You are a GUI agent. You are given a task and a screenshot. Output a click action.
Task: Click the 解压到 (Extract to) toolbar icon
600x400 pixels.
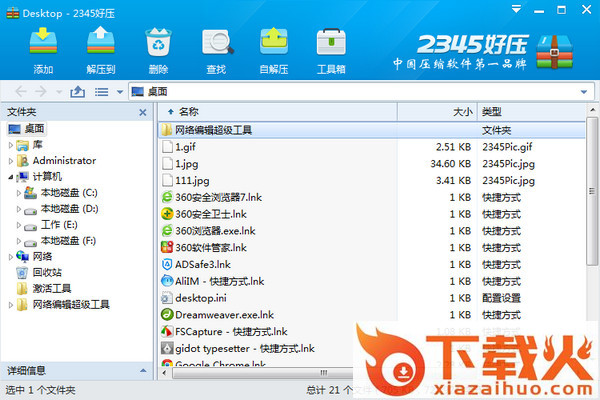[x=101, y=40]
